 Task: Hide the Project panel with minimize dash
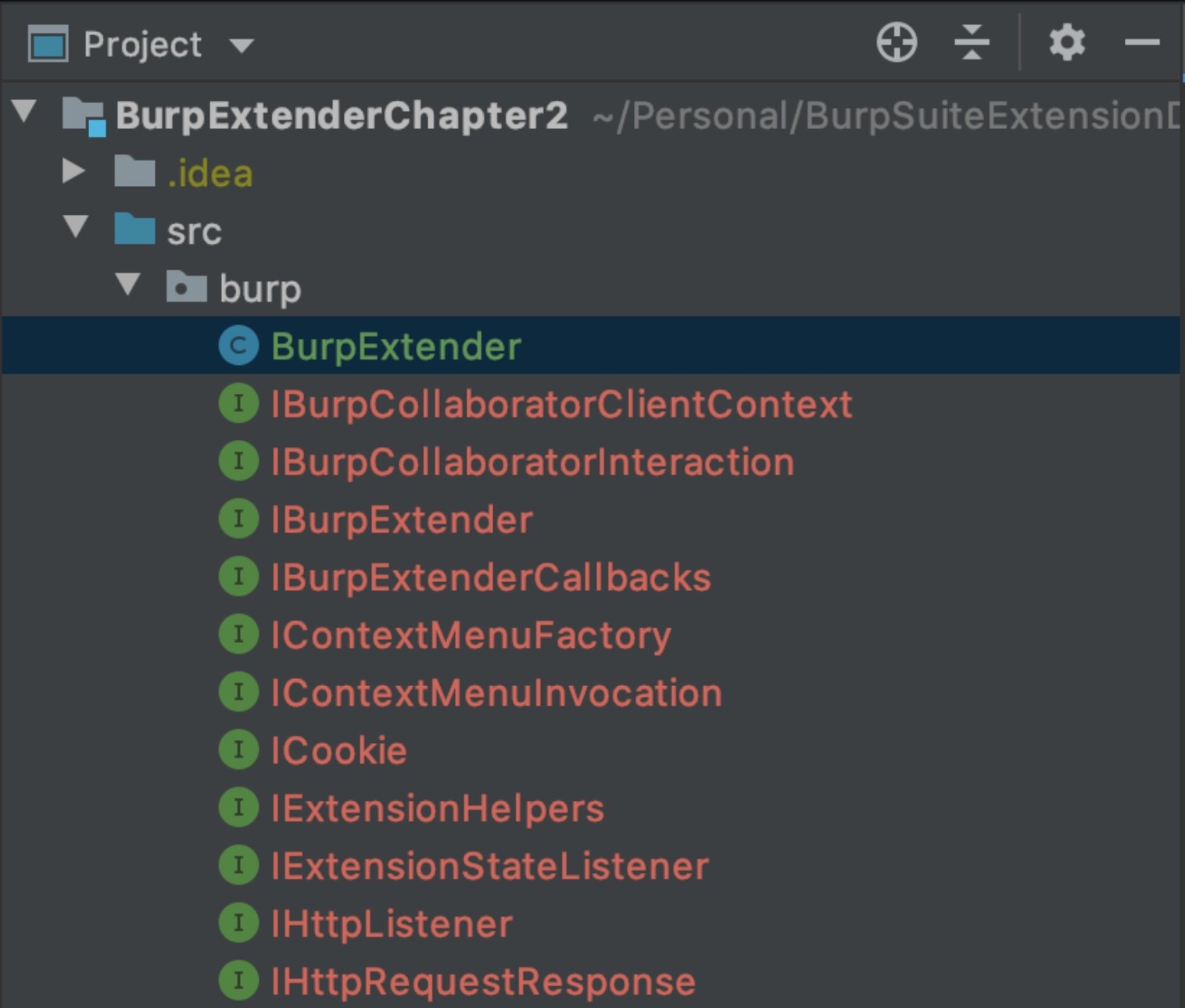(1141, 42)
